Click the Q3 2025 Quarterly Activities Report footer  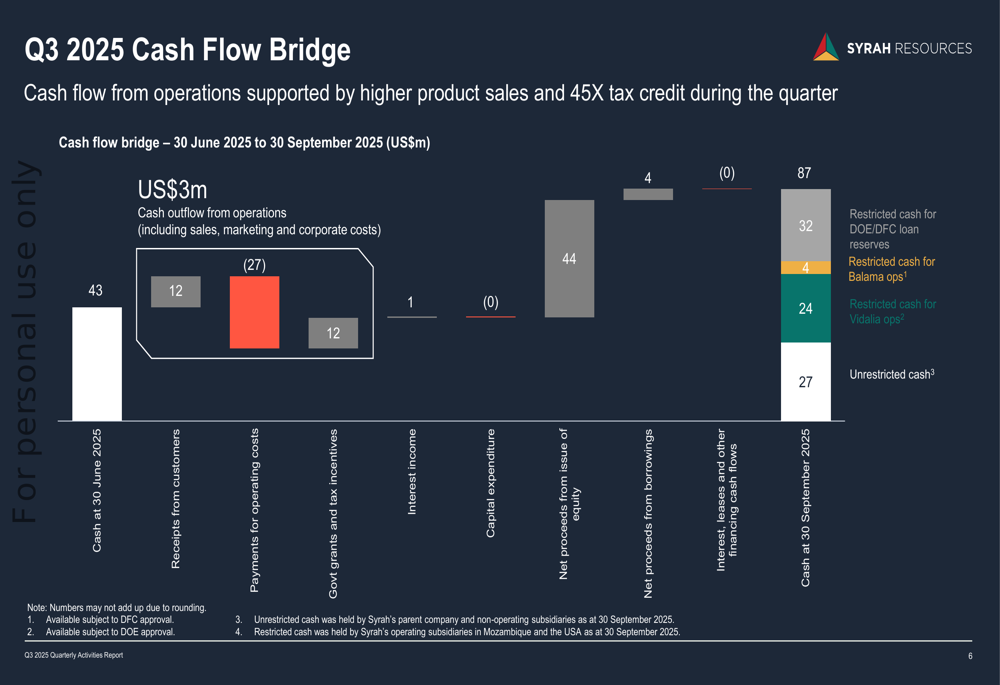coord(74,655)
